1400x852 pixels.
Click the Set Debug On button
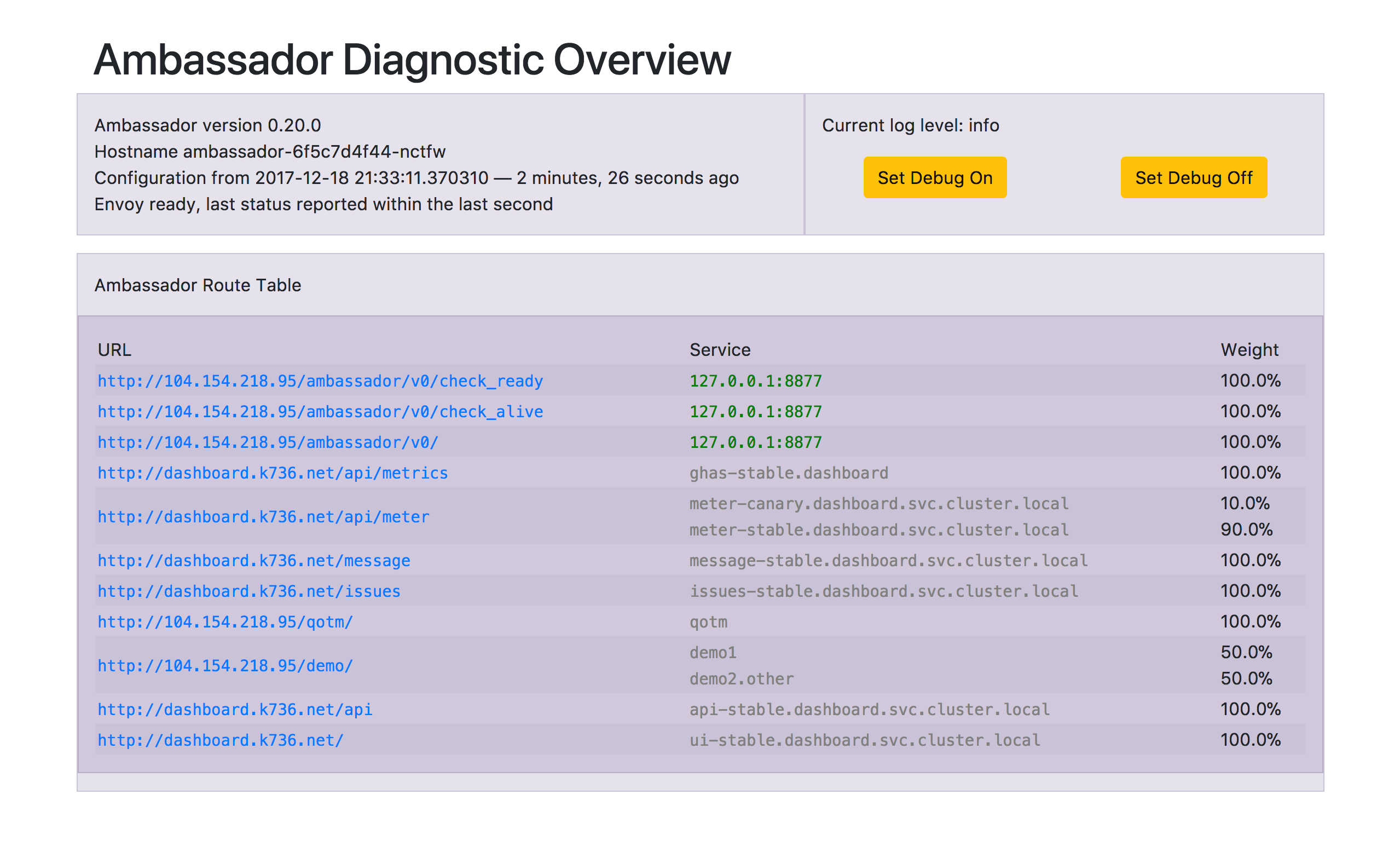[935, 178]
